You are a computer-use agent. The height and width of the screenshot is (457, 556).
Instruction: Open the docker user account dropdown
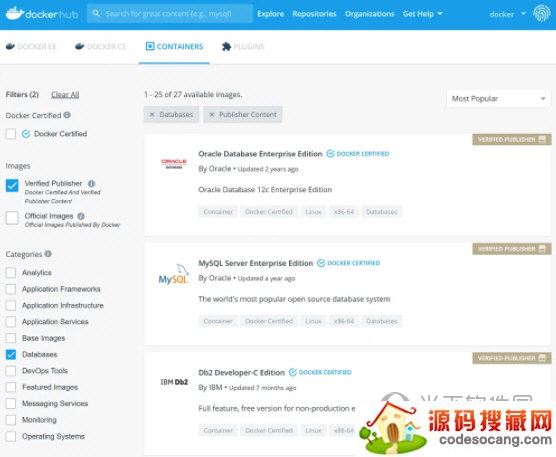pos(507,14)
